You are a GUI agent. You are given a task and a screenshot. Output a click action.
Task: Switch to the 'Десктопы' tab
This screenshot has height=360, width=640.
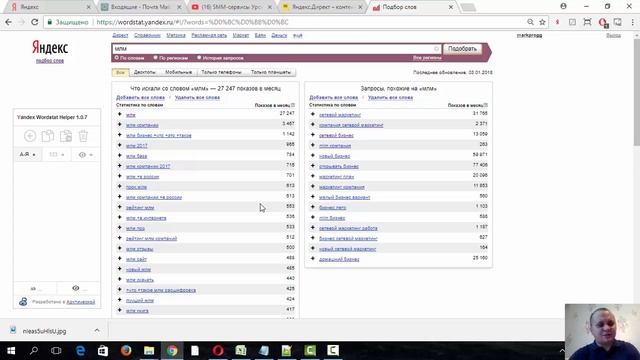[x=145, y=72]
